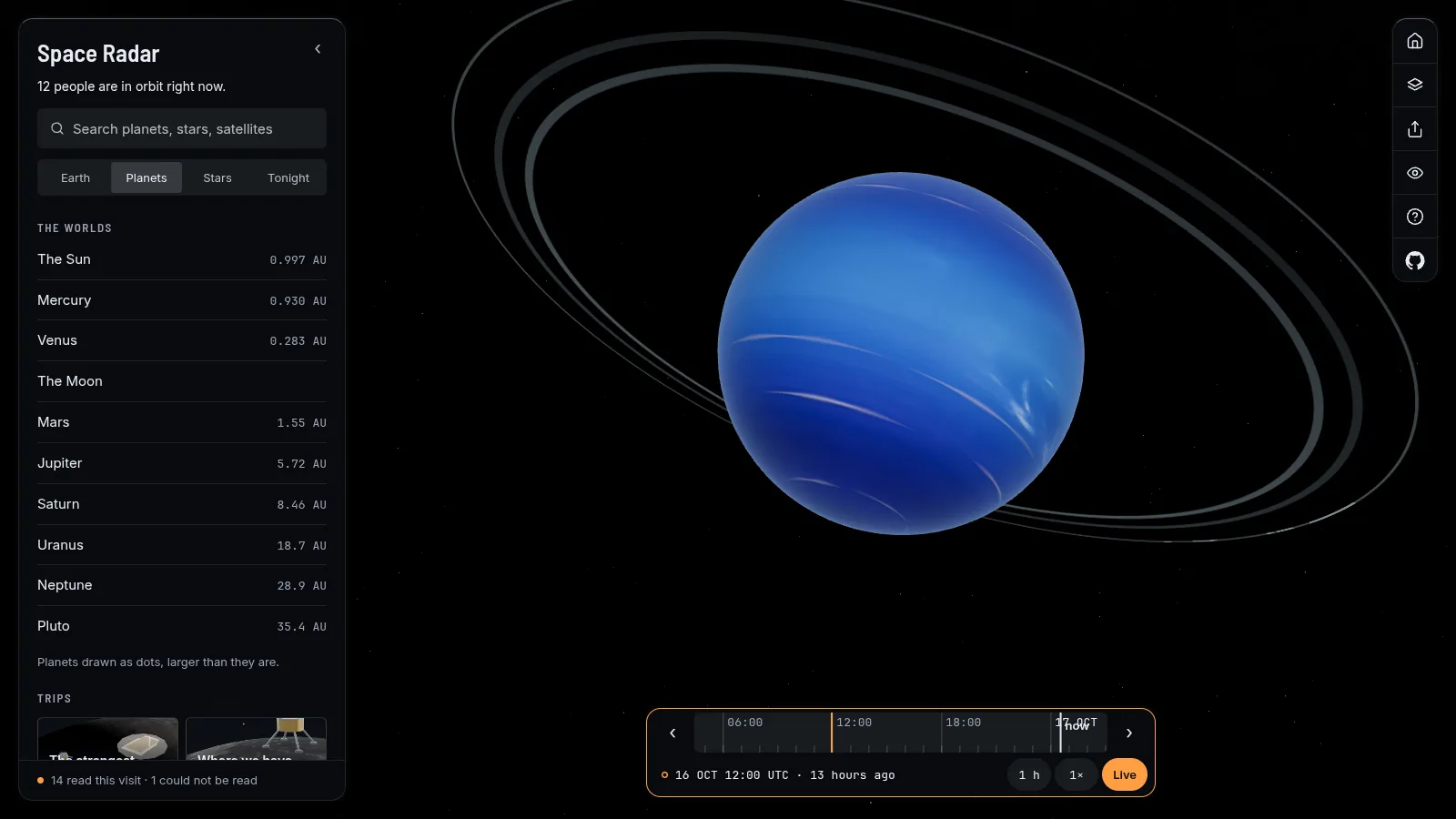Return to real time with Live button
The image size is (1456, 819).
(x=1125, y=775)
